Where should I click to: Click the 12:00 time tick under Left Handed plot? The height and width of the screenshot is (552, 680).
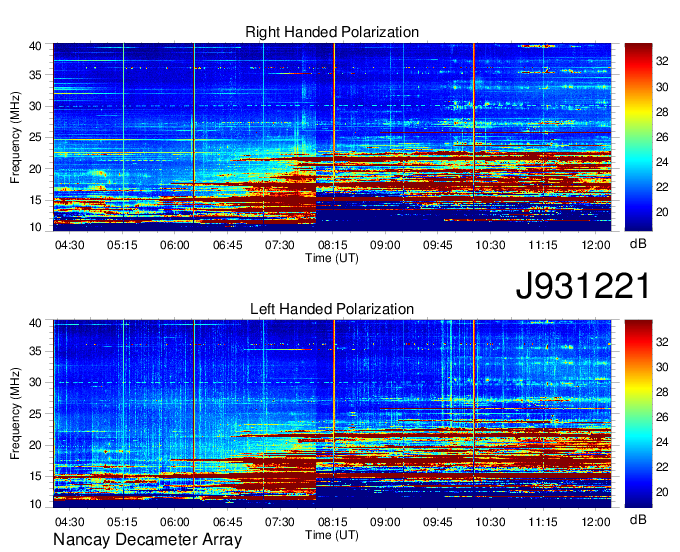pyautogui.click(x=596, y=522)
